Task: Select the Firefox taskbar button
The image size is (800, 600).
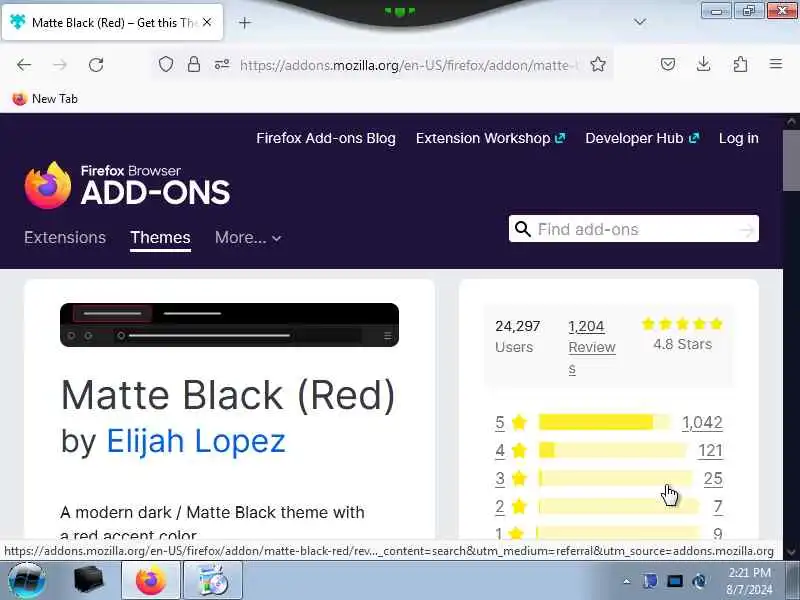Action: (151, 581)
